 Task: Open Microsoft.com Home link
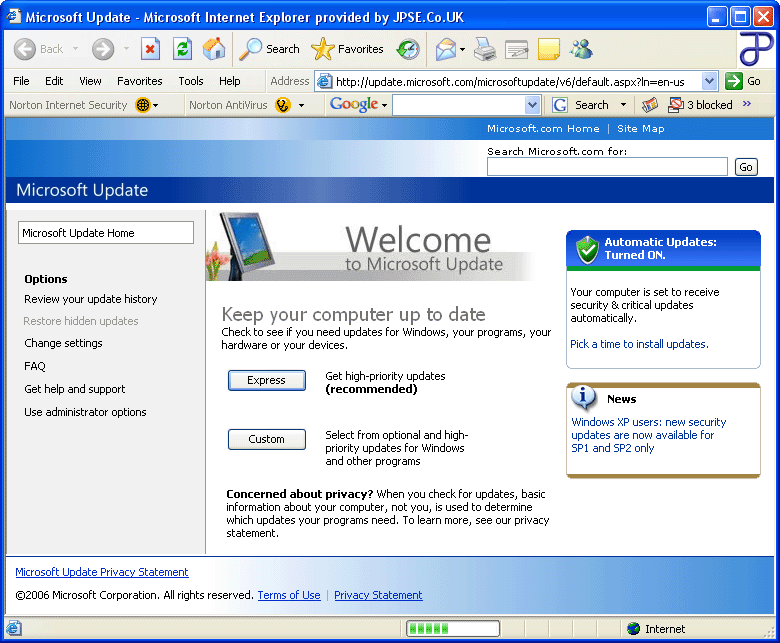point(543,128)
